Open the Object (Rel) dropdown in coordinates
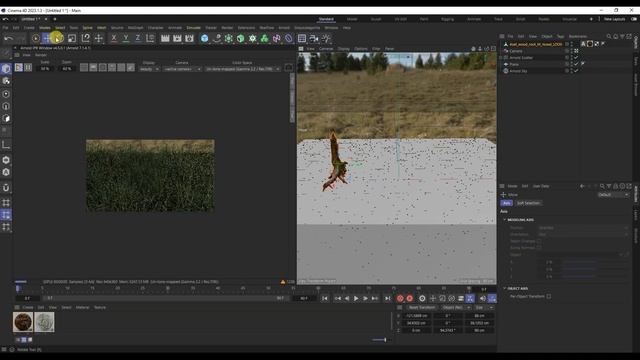The height and width of the screenshot is (360, 640). (x=456, y=307)
